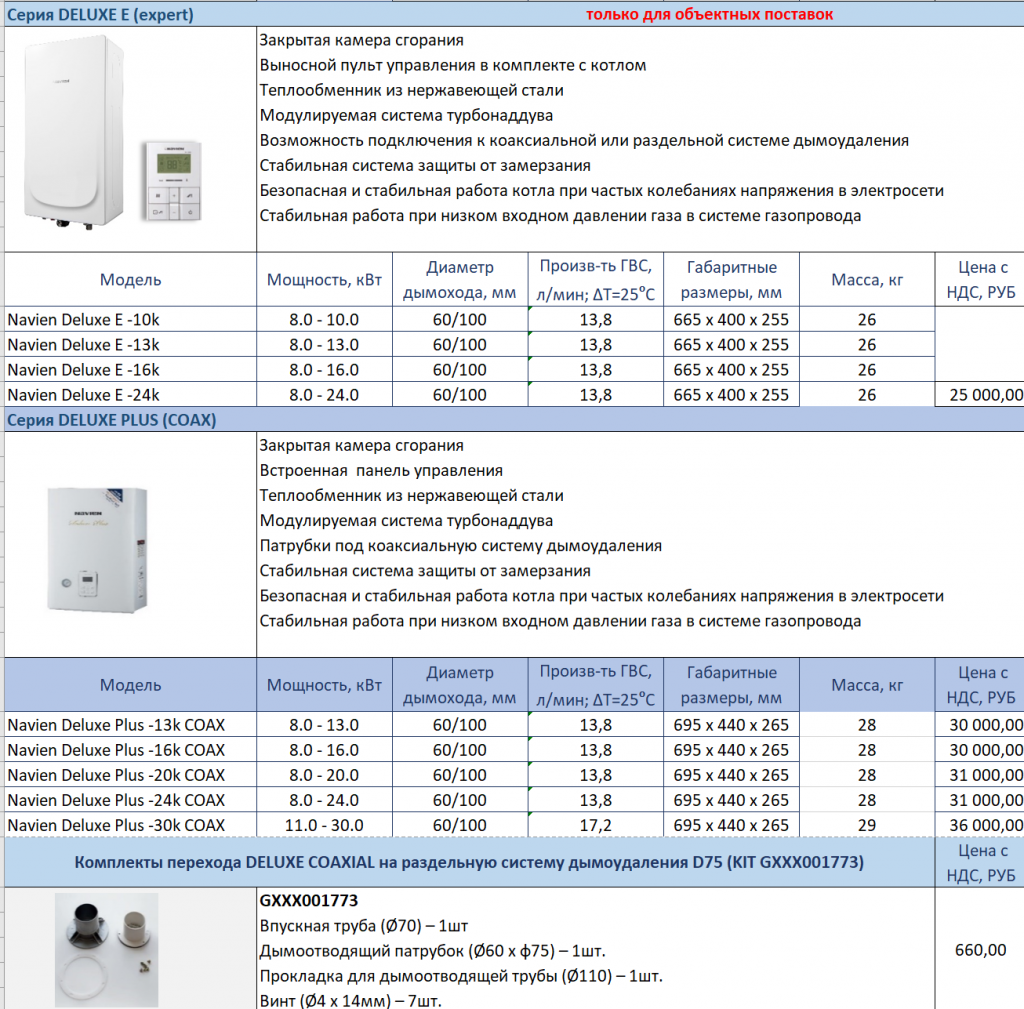Select cell 'Navien Deluxe Plus -16k COAX'

(x=131, y=750)
